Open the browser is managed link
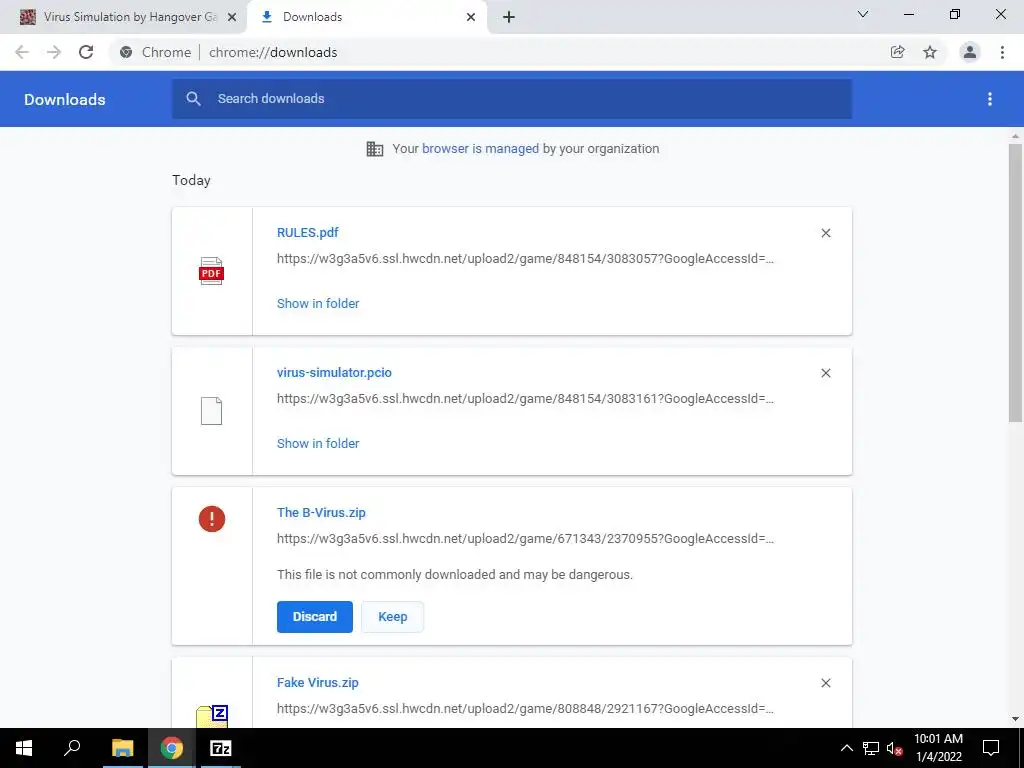The image size is (1024, 768). coord(481,149)
